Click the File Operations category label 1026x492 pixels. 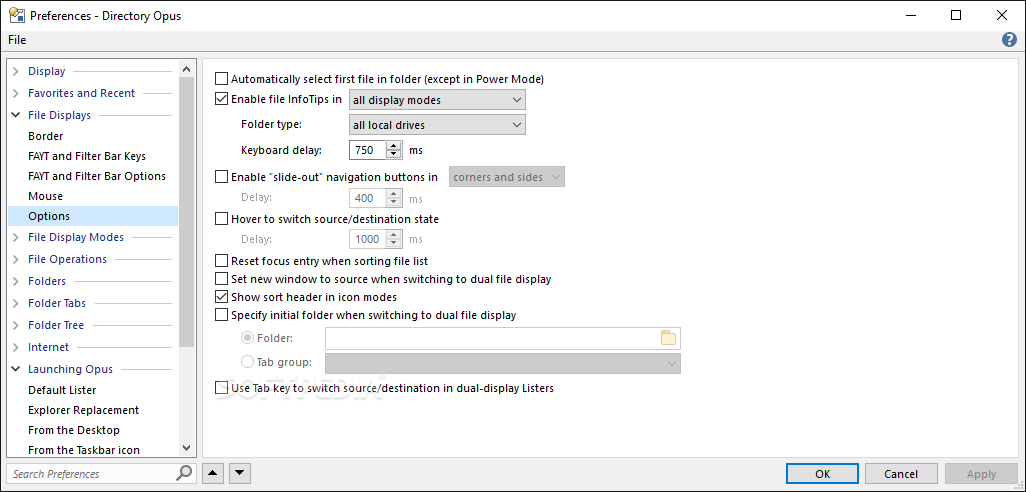67,260
